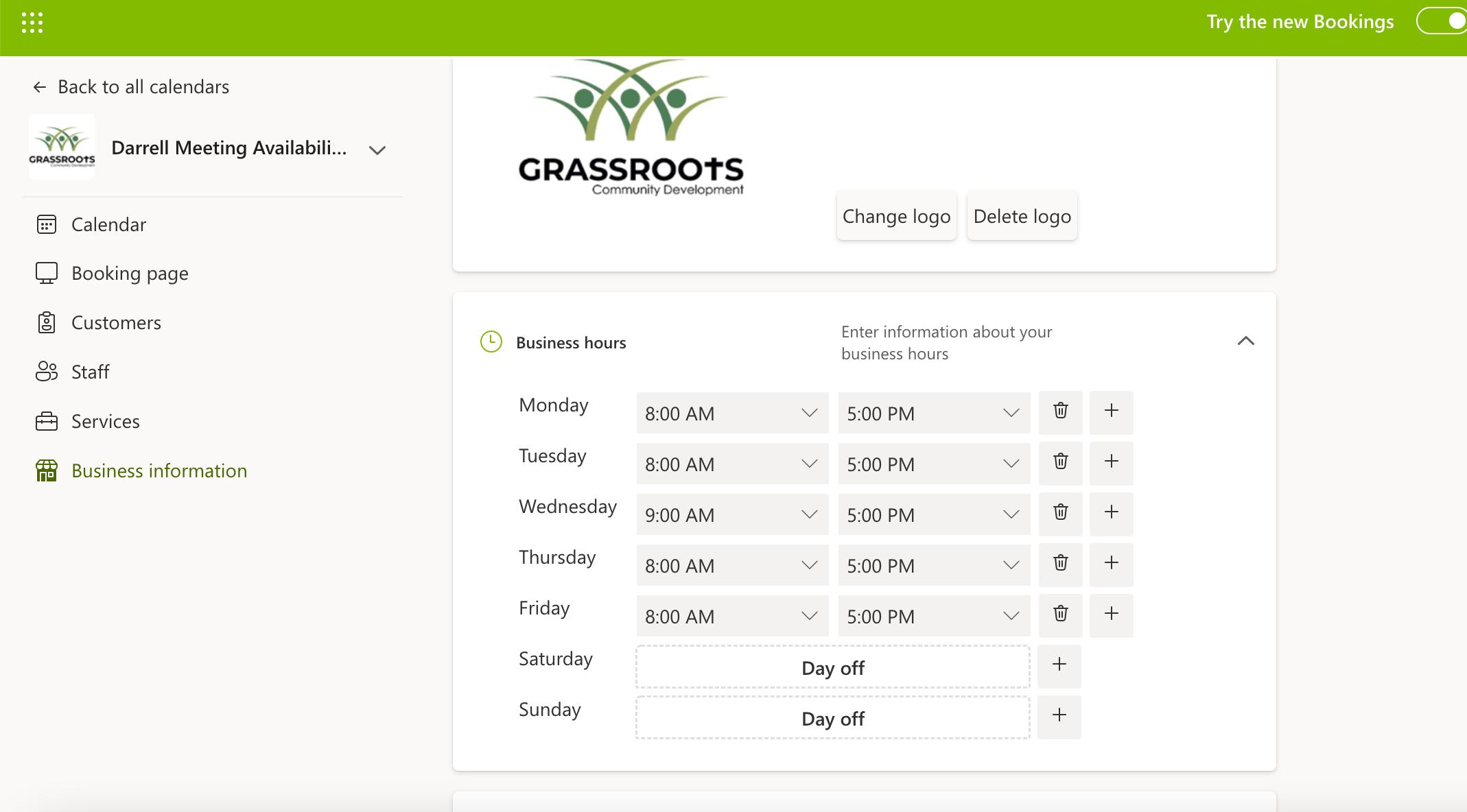Open the app launcher grid icon
This screenshot has height=812, width=1467.
[32, 23]
